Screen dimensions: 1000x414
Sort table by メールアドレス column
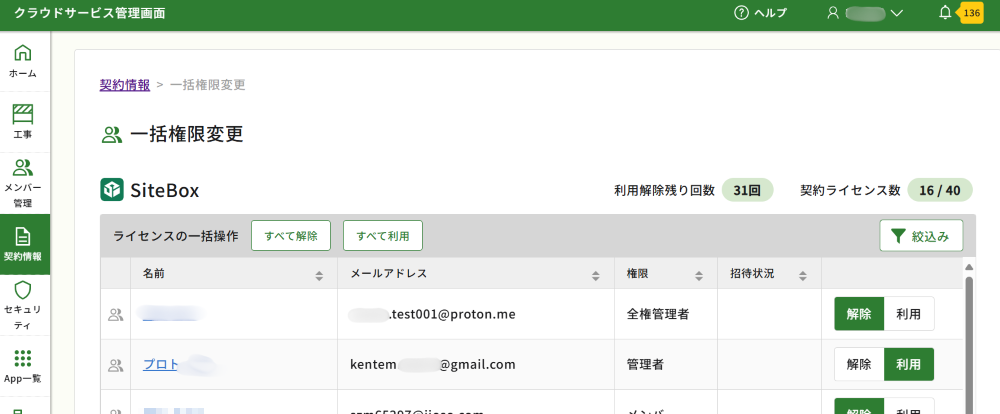[595, 275]
